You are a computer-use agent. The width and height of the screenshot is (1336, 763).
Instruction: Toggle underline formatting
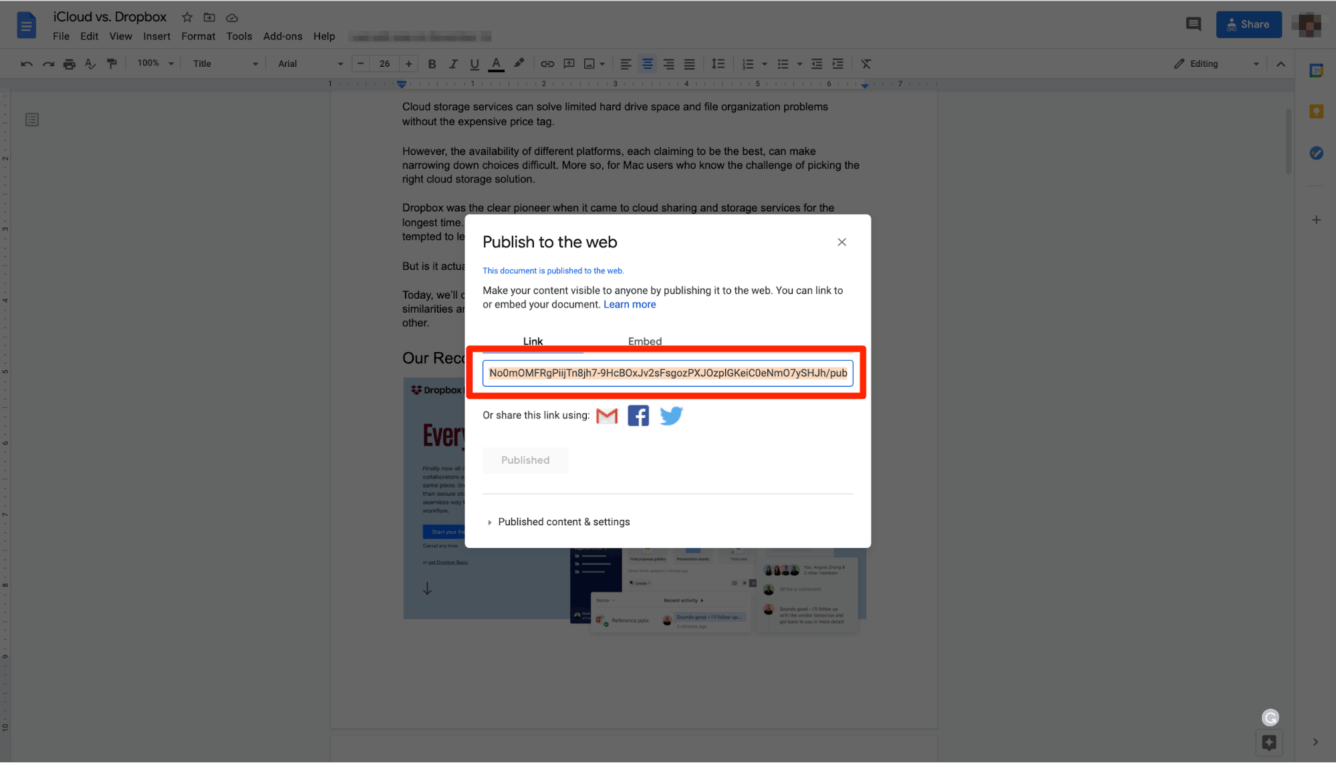[x=474, y=63]
